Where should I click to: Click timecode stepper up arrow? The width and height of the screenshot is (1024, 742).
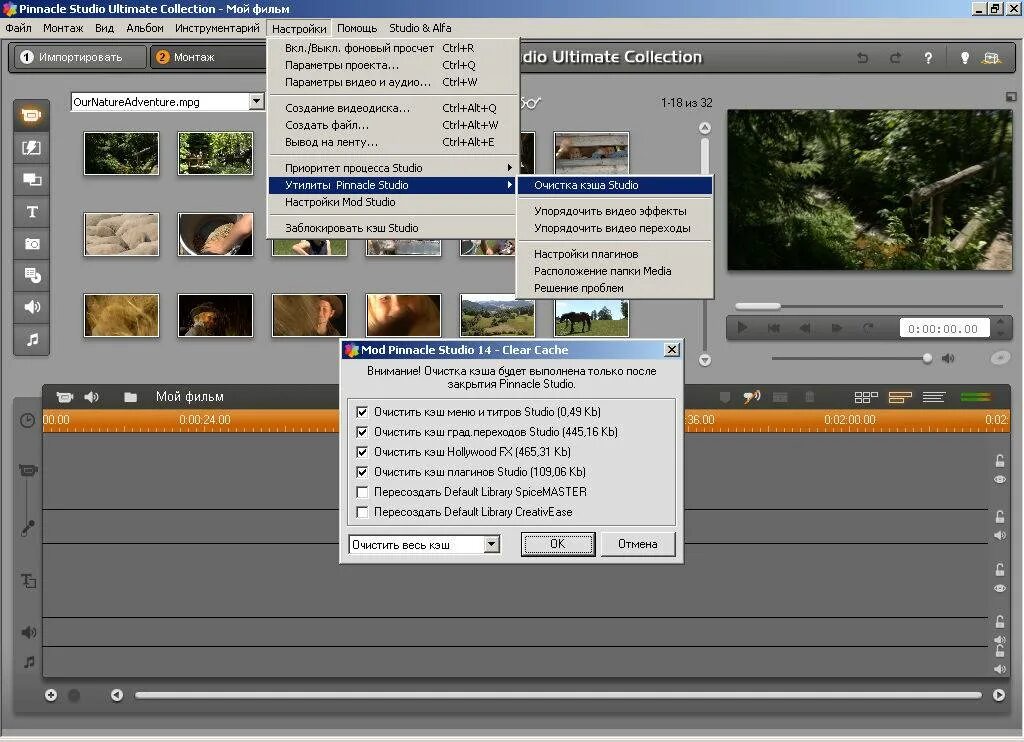pyautogui.click(x=1000, y=323)
